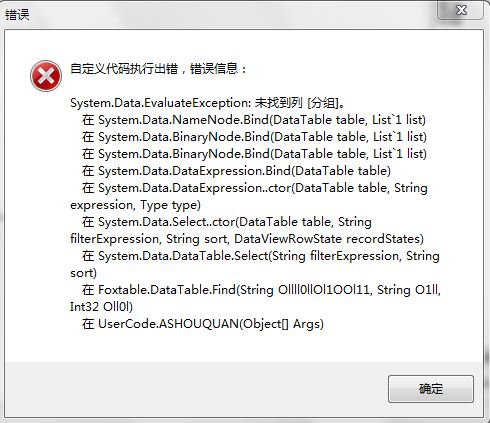Screen dimensions: 490x423
Task: Click the second BinaryNode.Bind trace line
Action: point(254,154)
